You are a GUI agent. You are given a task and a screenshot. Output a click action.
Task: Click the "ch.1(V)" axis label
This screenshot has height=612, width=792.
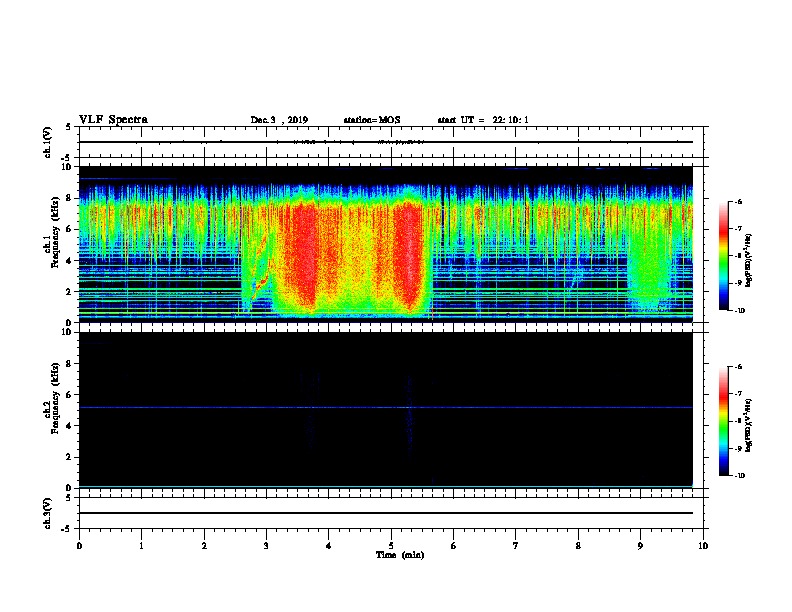pos(48,142)
